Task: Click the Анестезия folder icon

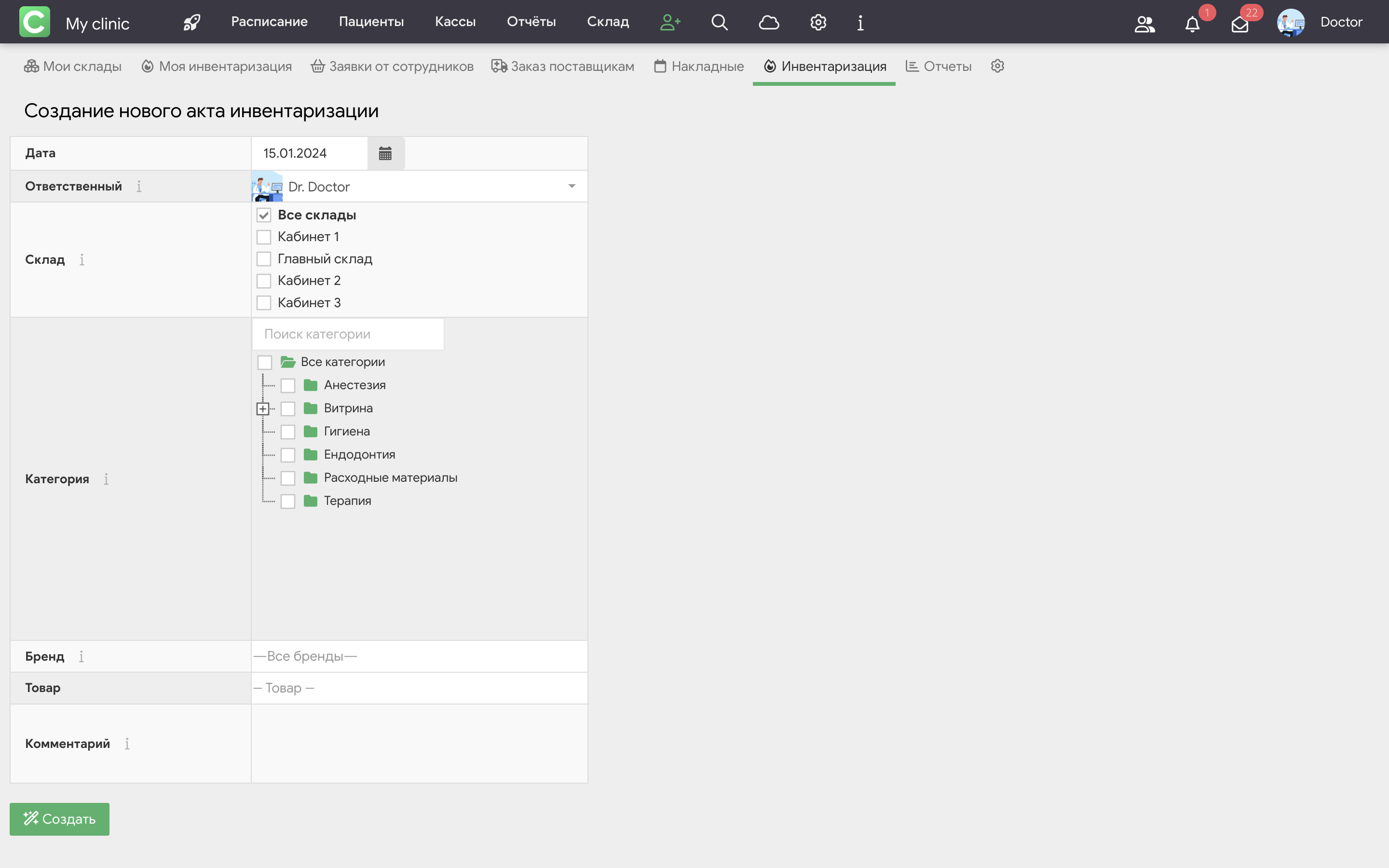Action: [311, 385]
